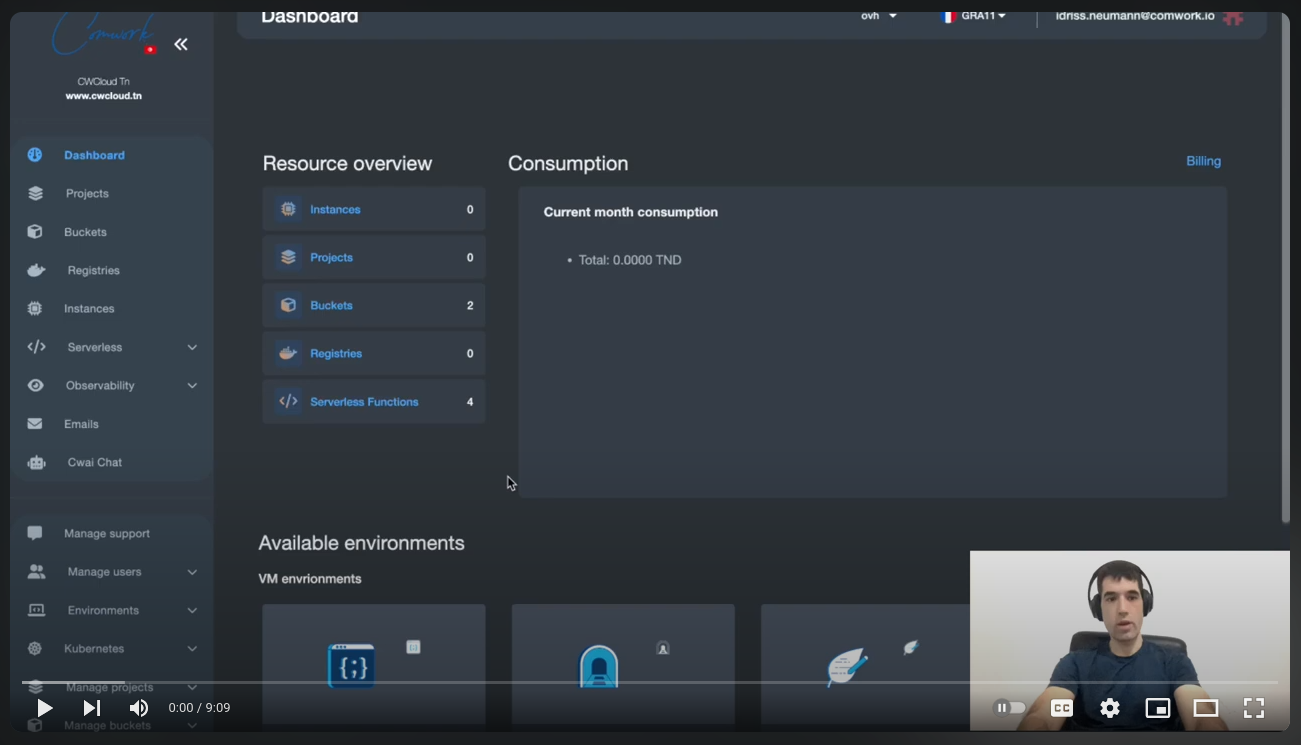Open the Registries menu item in sidebar
Viewport: 1301px width, 745px height.
94,270
